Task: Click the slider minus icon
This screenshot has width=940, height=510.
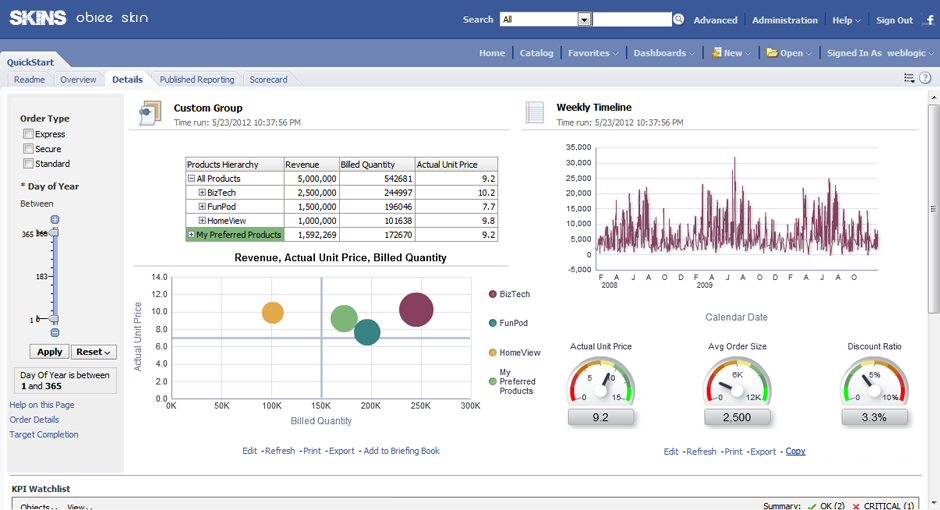Action: click(55, 333)
